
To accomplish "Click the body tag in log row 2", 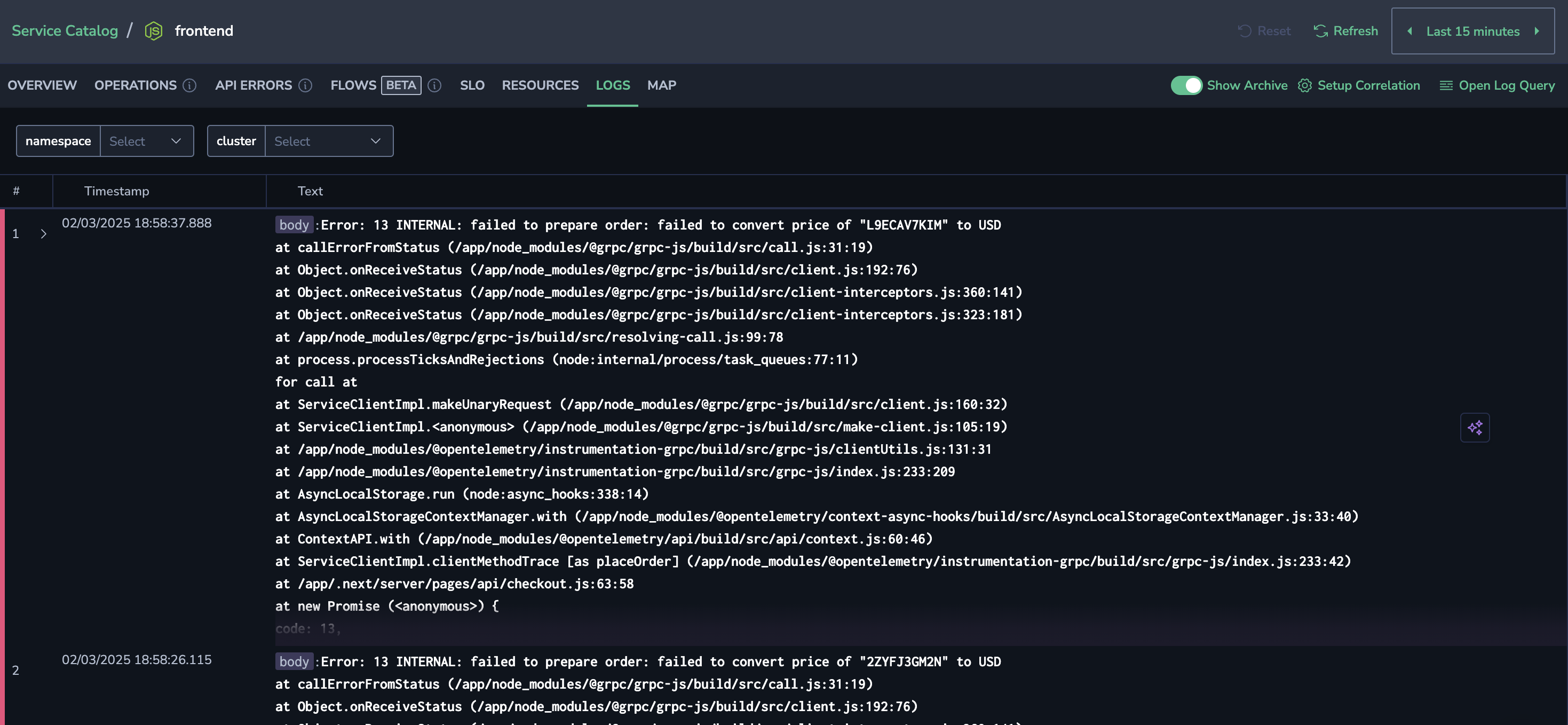I will click(x=294, y=661).
